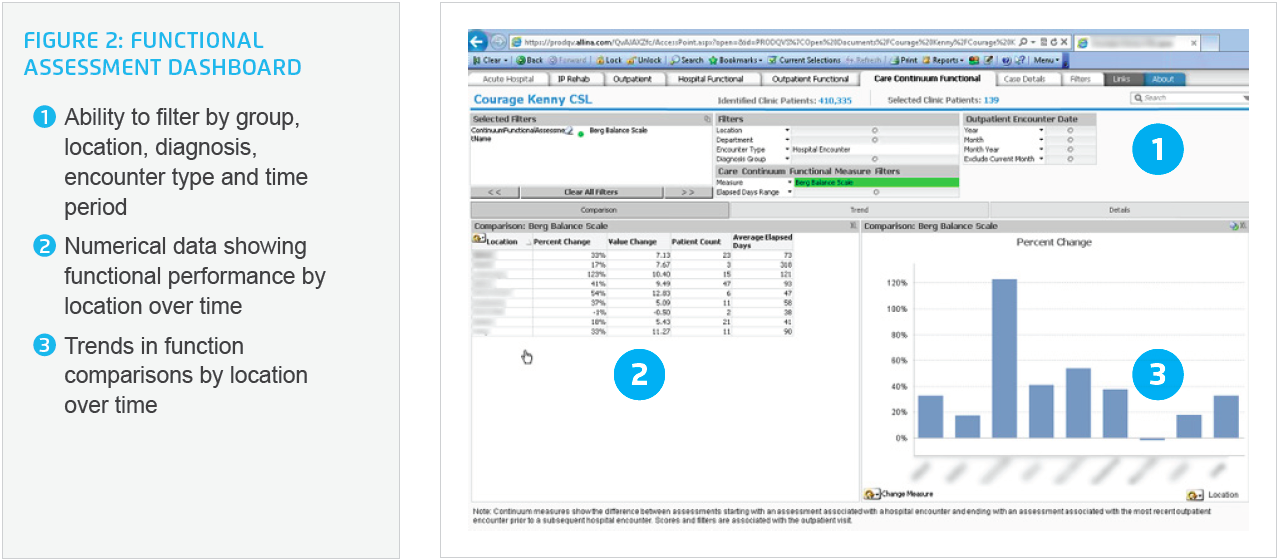Click the 410,335 Identified Clinic Patients value

coord(835,100)
